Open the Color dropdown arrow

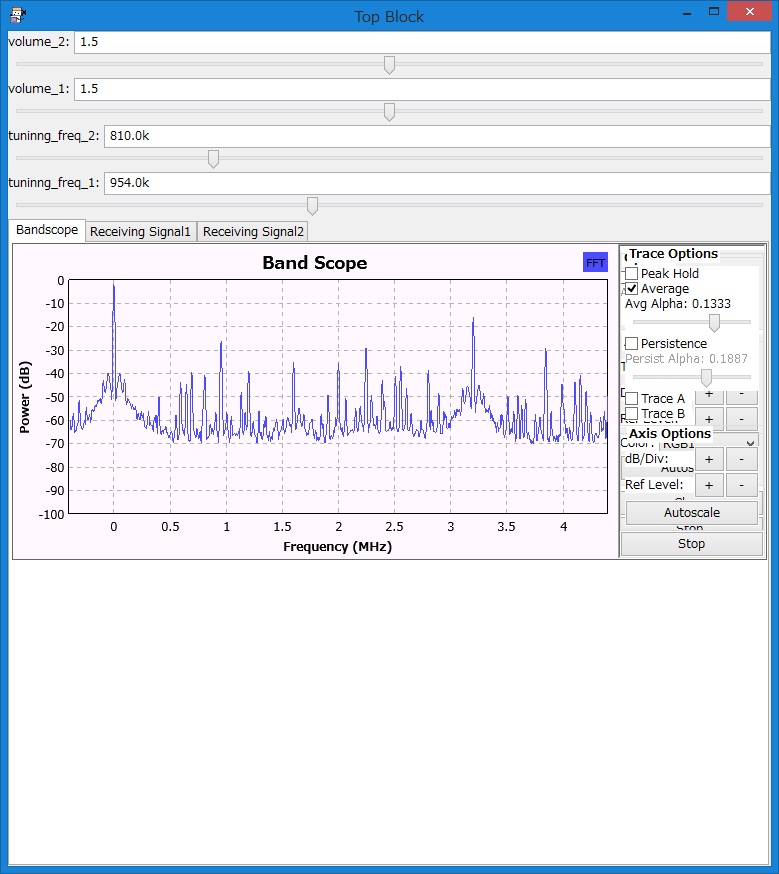pyautogui.click(x=751, y=443)
